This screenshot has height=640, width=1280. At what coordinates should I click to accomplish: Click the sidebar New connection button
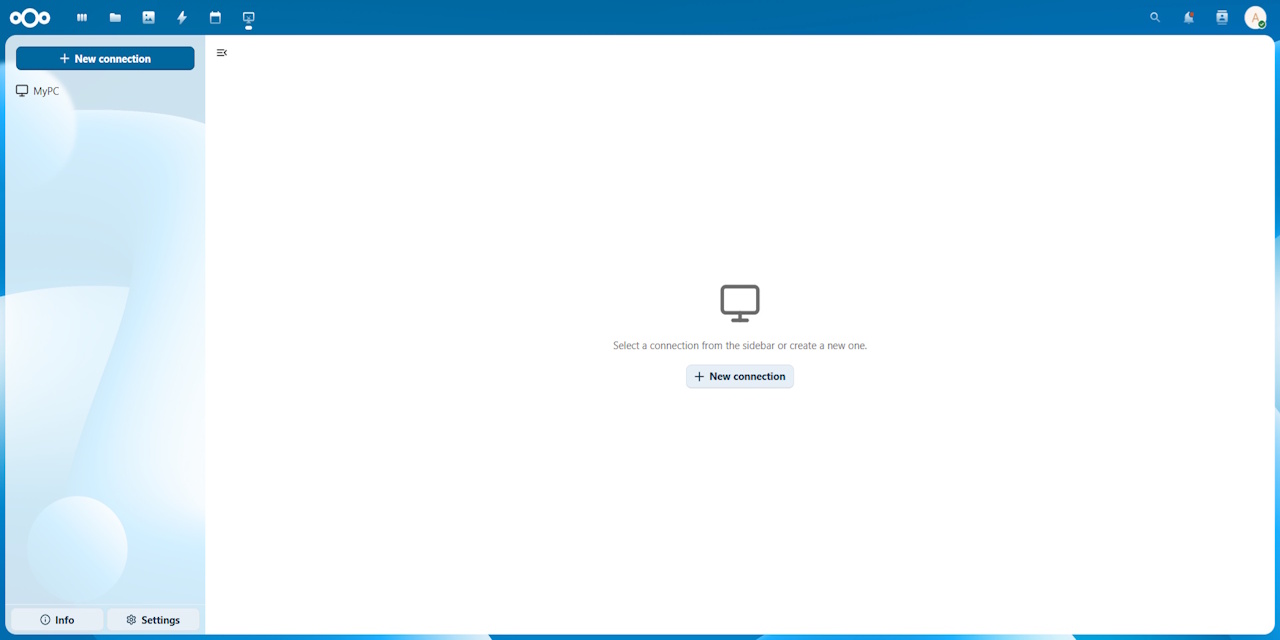[x=105, y=59]
